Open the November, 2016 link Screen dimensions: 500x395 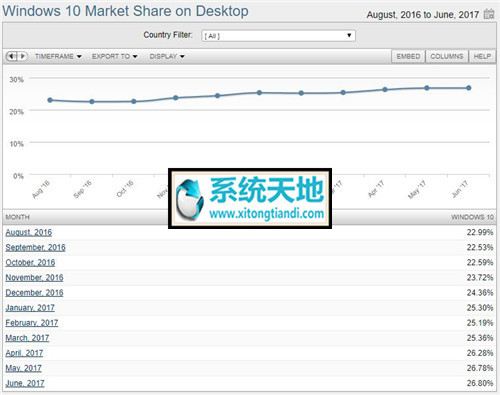tap(34, 277)
